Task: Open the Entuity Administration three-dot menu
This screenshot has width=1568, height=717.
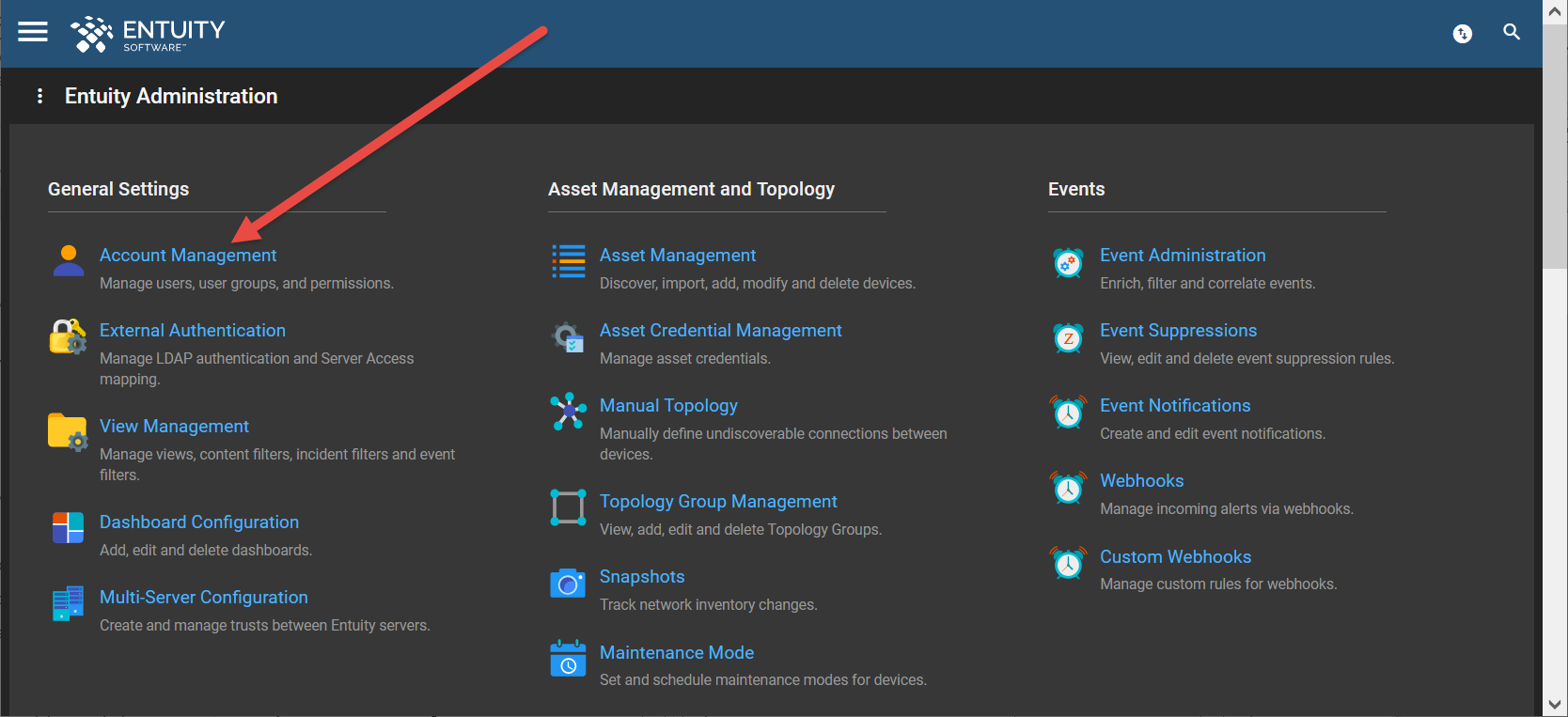Action: [x=39, y=96]
